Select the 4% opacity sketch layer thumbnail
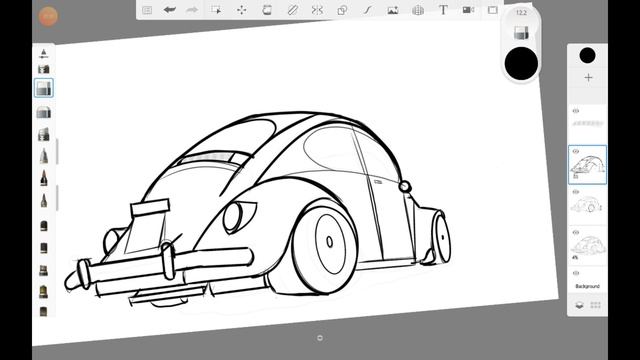 coord(587,246)
